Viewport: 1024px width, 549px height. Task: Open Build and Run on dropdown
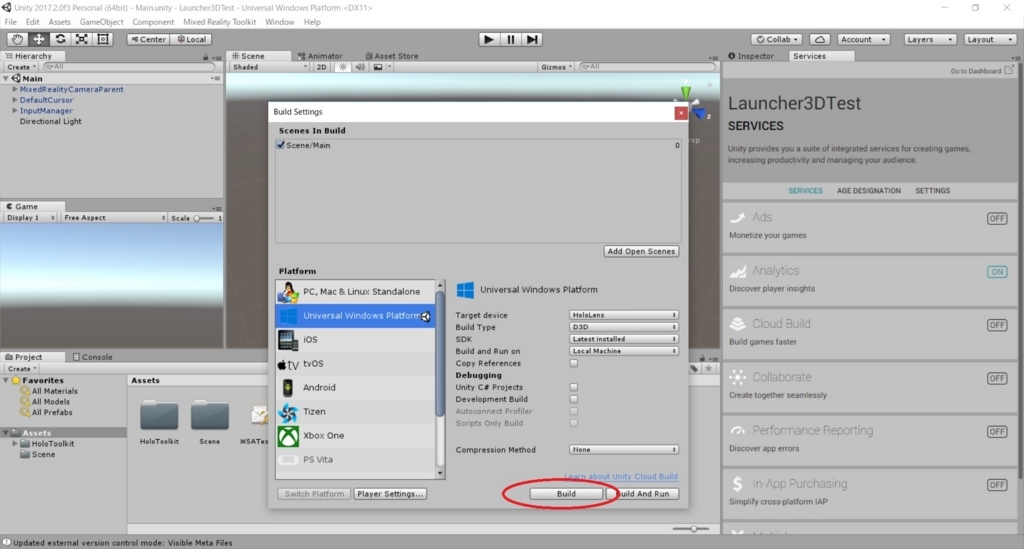pos(624,351)
